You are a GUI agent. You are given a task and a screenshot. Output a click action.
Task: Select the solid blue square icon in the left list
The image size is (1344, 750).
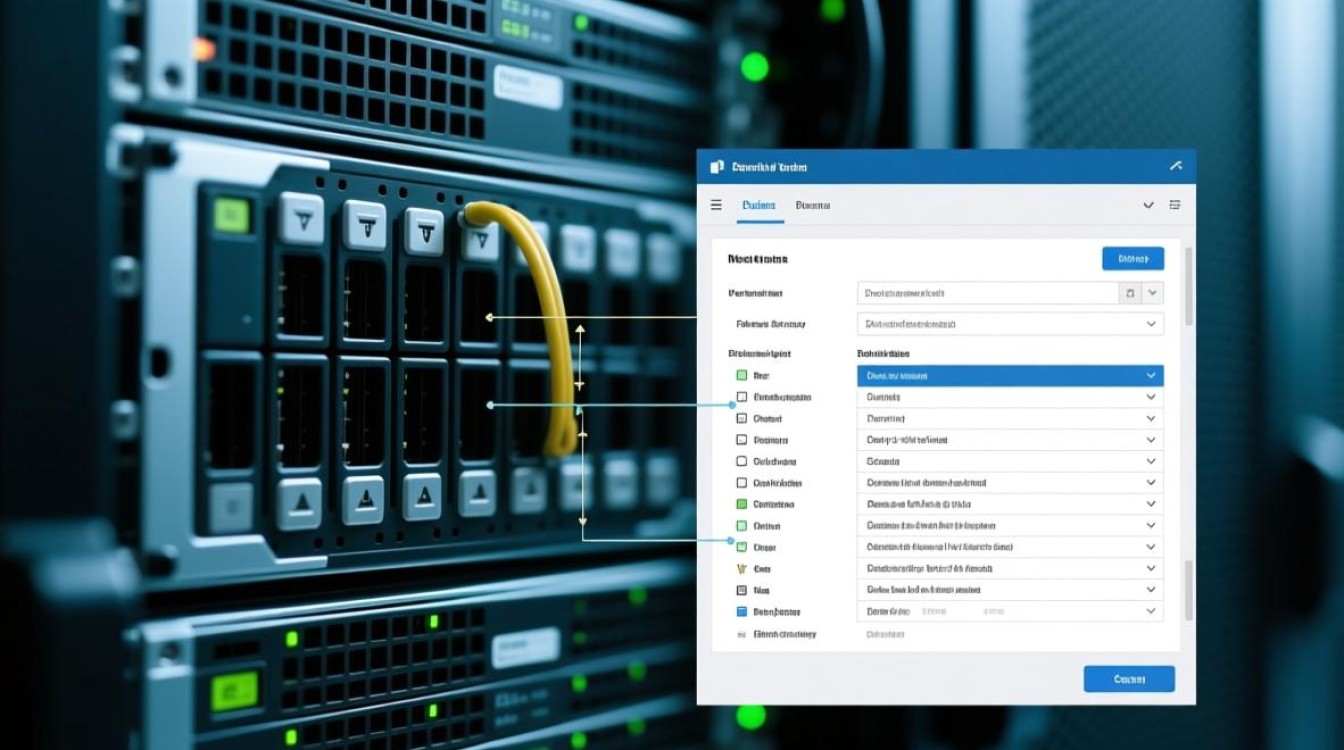[741, 611]
